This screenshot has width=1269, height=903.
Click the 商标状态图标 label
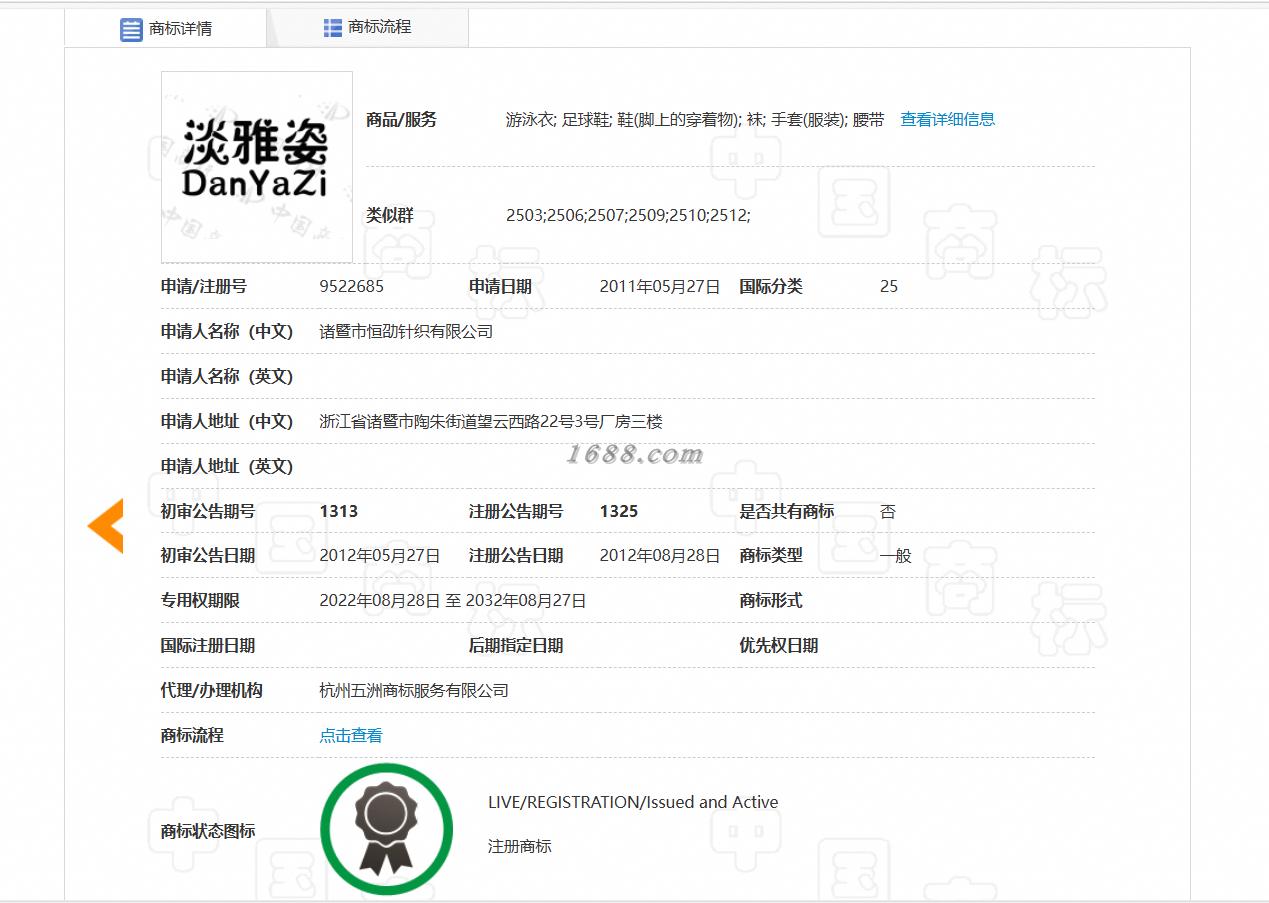(208, 831)
